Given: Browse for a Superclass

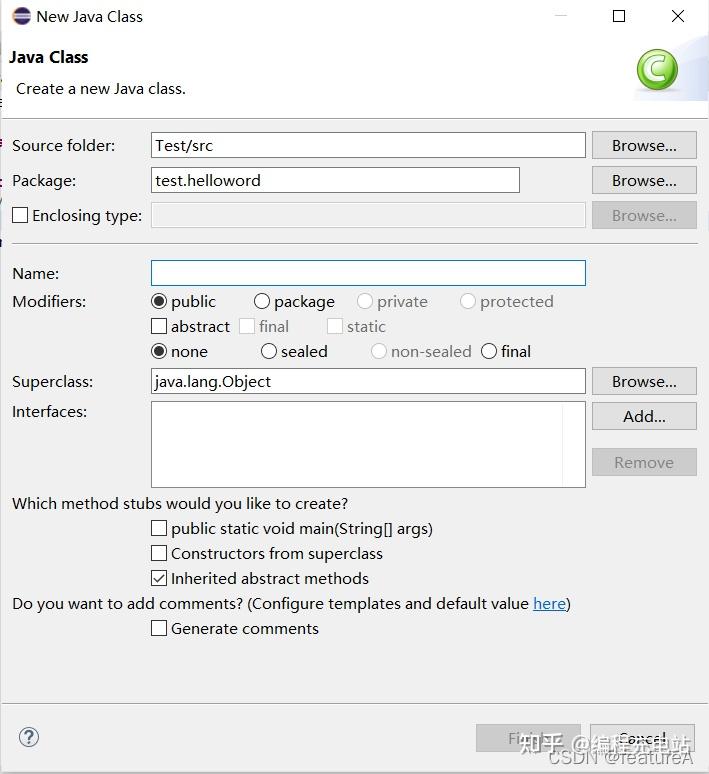Looking at the screenshot, I should click(x=644, y=381).
